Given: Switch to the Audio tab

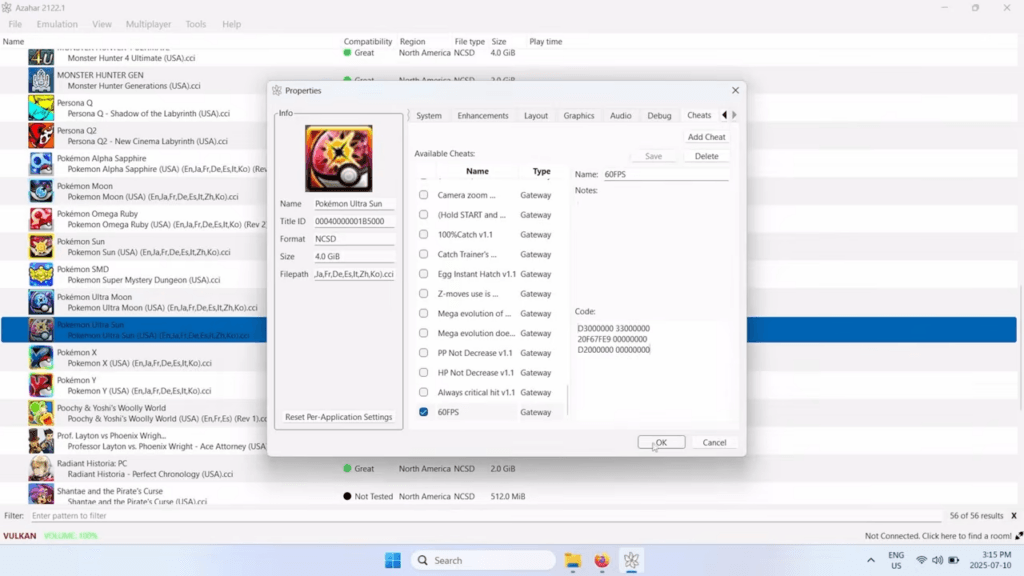Looking at the screenshot, I should click(x=620, y=116).
